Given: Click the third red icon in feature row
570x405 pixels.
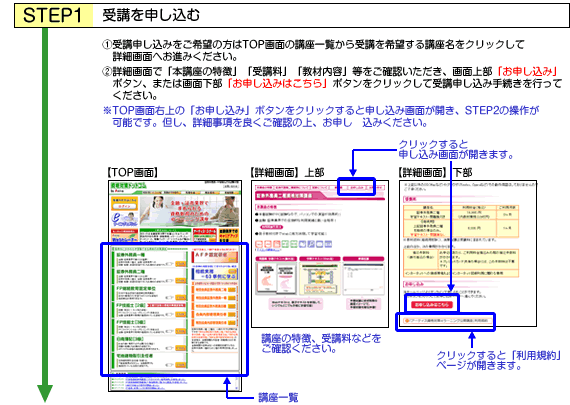Looking at the screenshot, I should pos(276,244).
